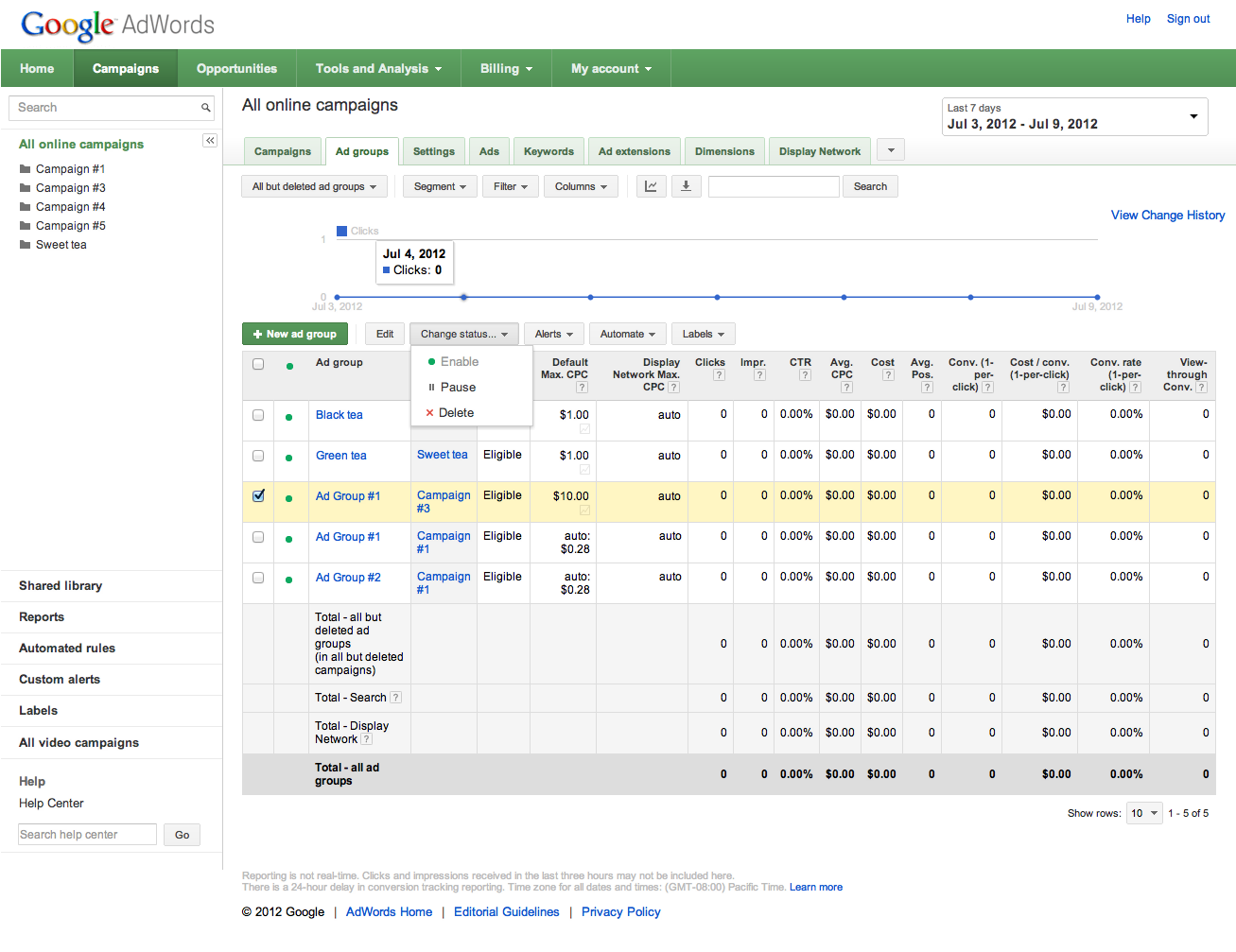Click help icon under Clicks column
Image resolution: width=1236 pixels, height=952 pixels.
[719, 375]
